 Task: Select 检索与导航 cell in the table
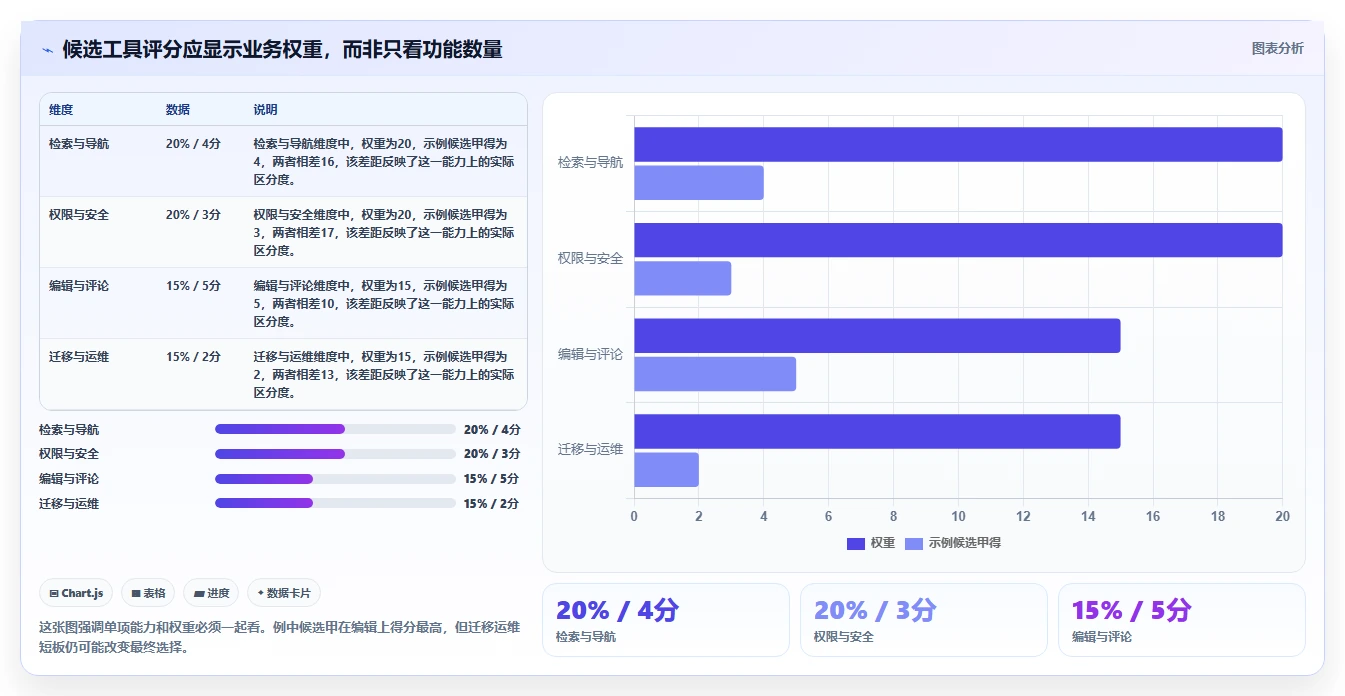[79, 144]
